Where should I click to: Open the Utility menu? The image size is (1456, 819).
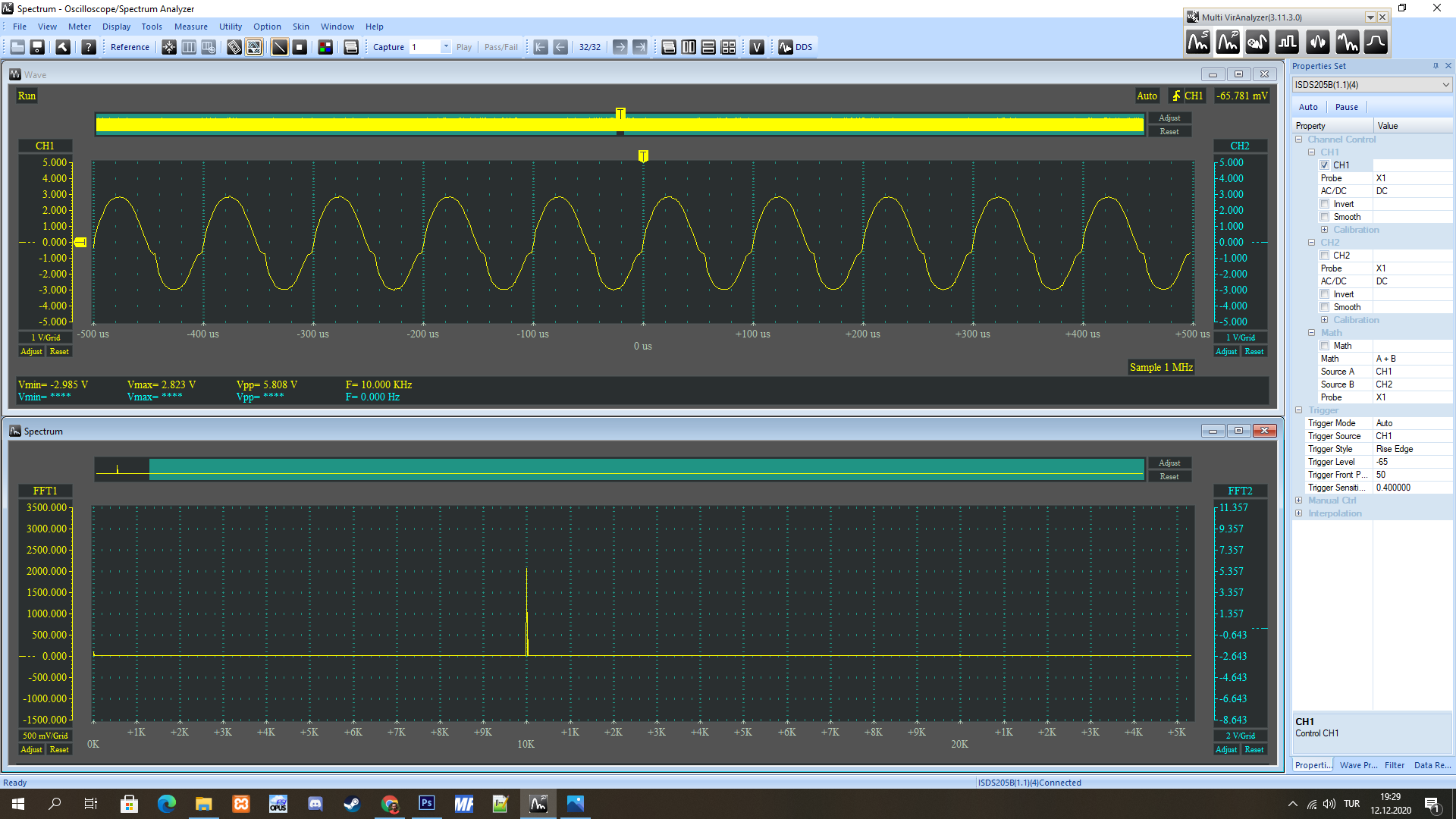[x=231, y=27]
